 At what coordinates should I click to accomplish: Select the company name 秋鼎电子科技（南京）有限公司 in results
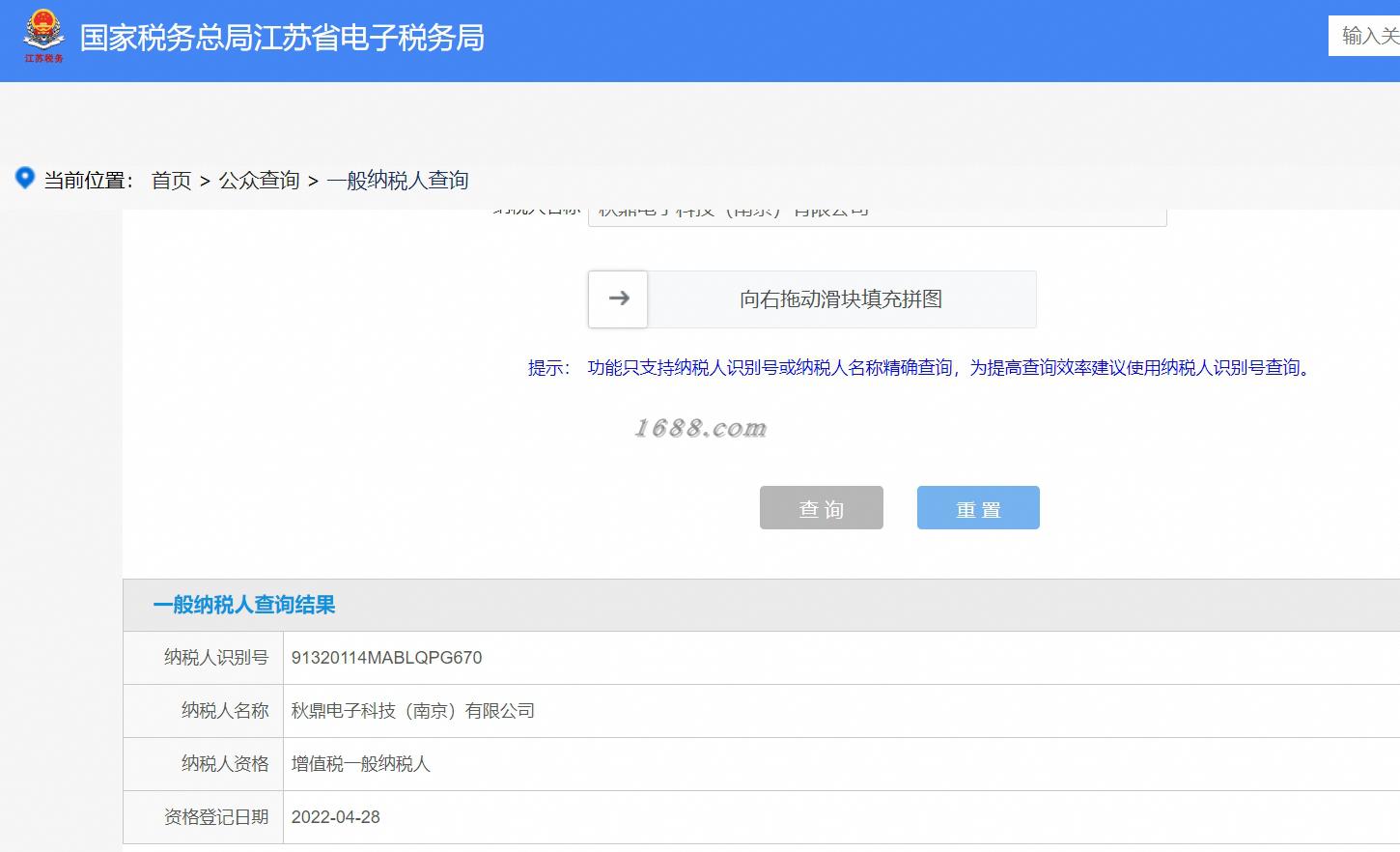click(x=413, y=711)
